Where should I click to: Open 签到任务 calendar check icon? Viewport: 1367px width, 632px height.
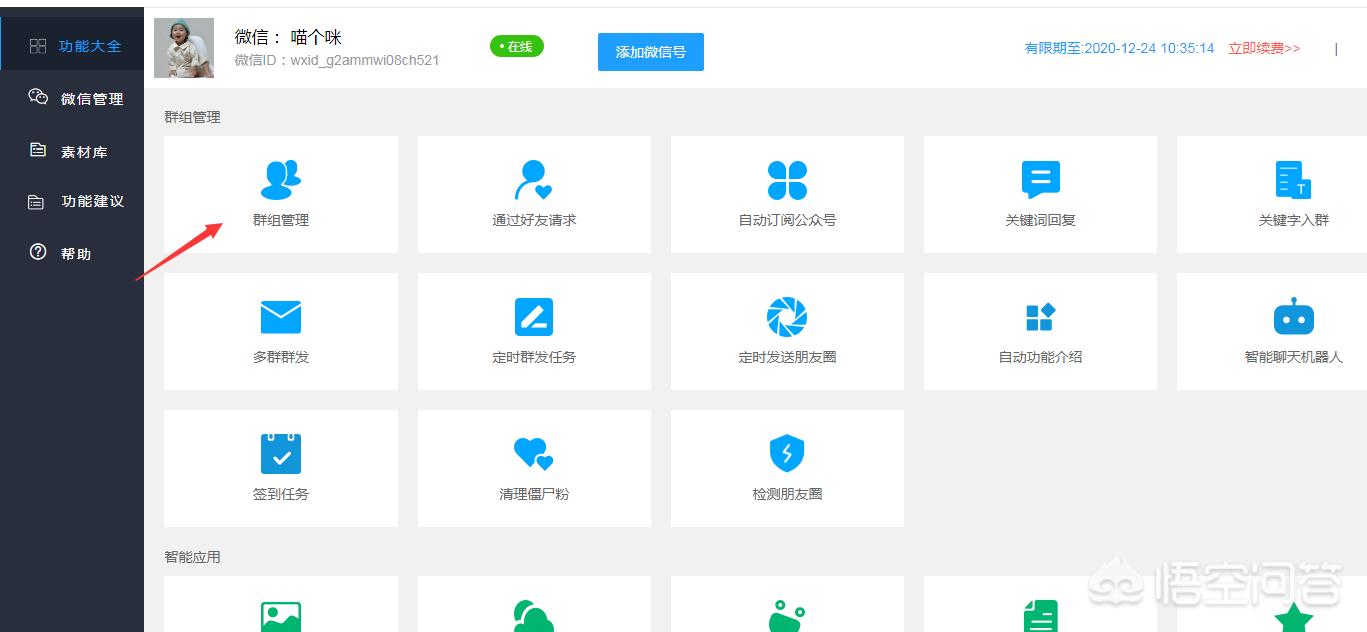coord(281,453)
